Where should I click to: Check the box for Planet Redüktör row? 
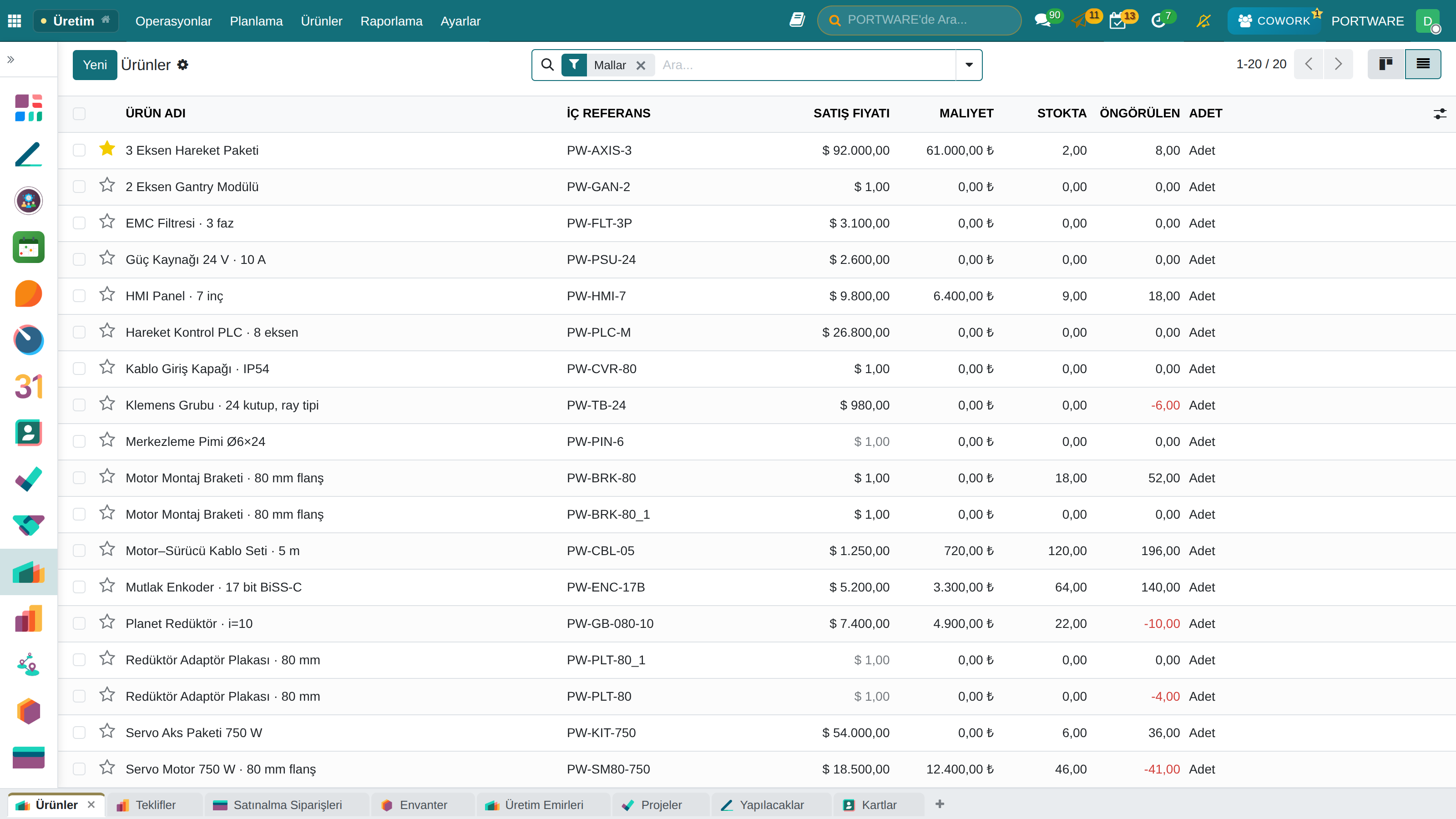point(79,623)
